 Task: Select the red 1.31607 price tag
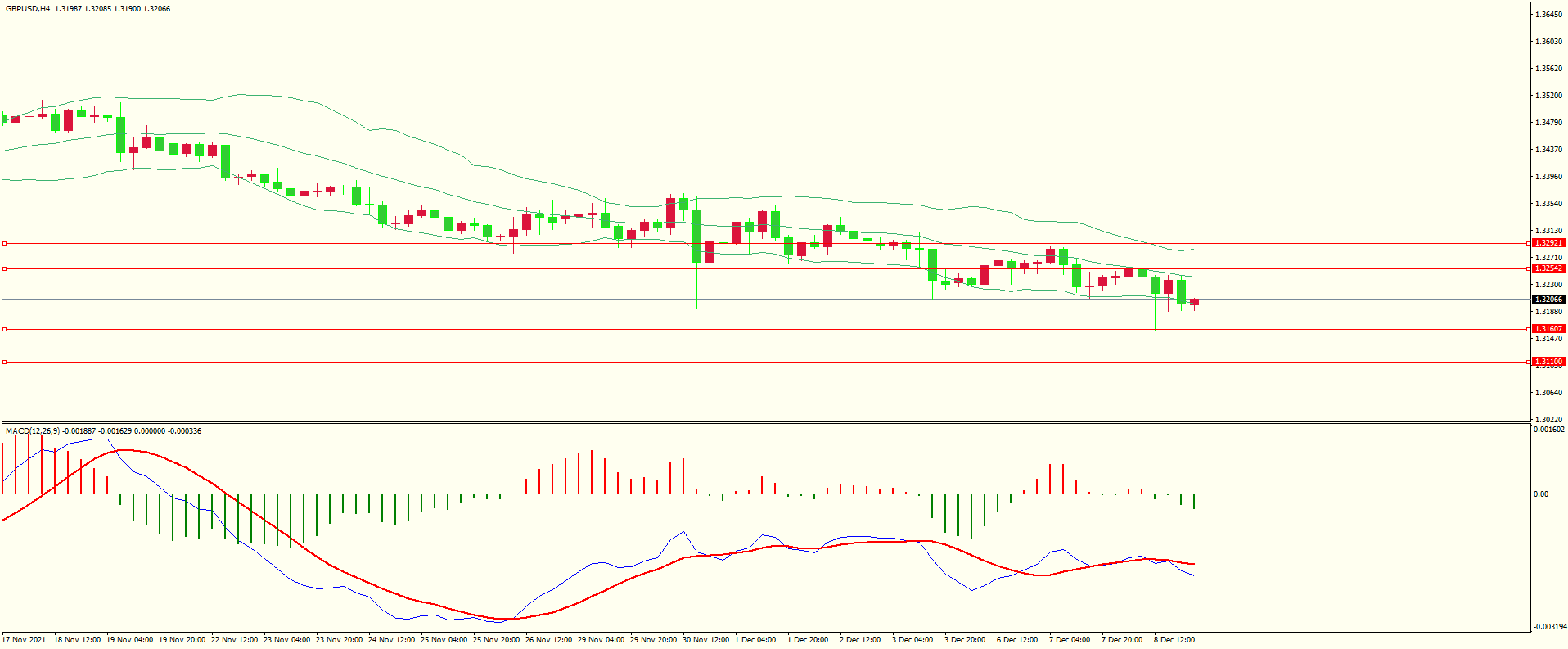click(x=1548, y=329)
